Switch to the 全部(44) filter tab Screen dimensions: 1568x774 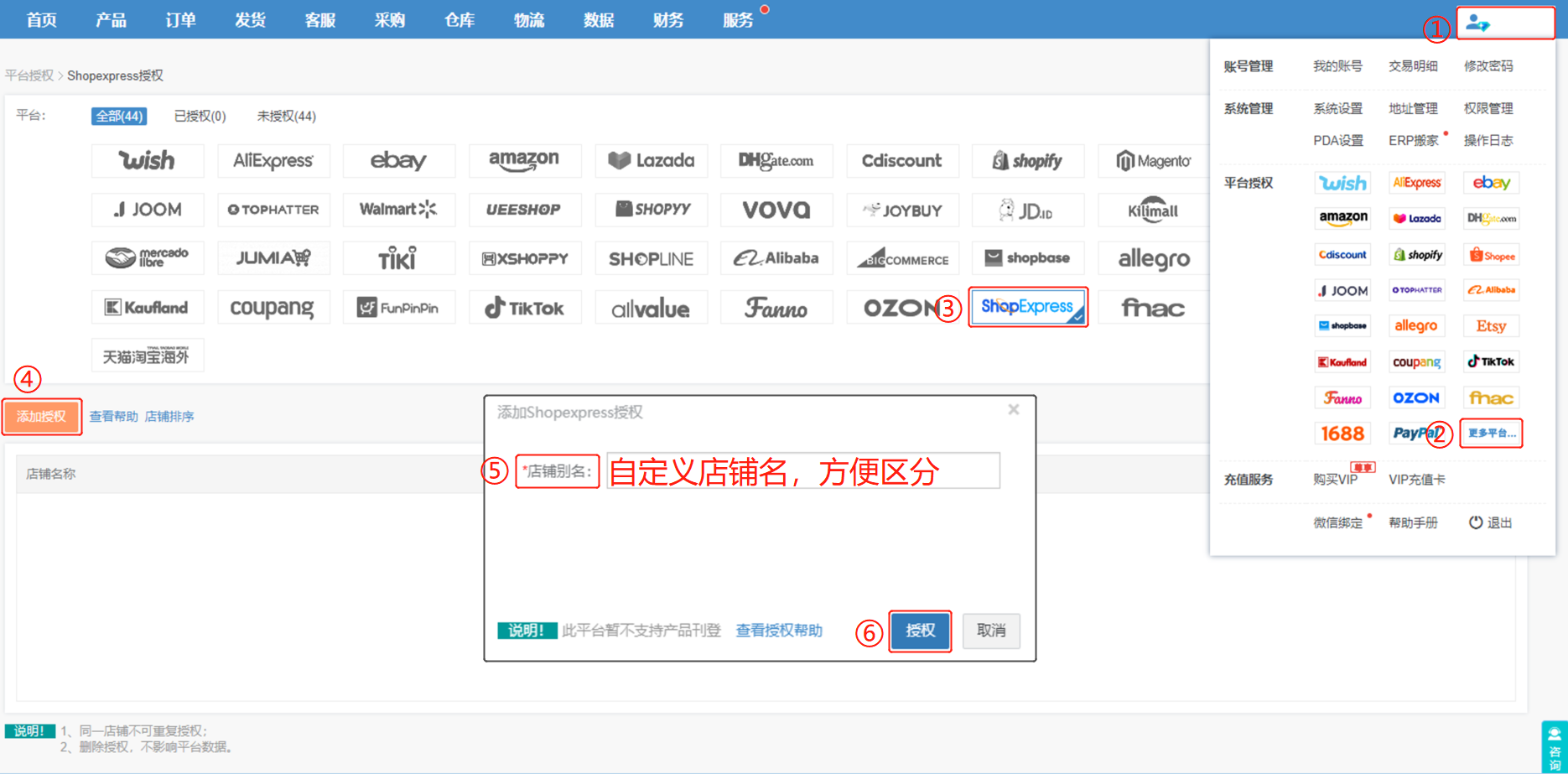[119, 116]
